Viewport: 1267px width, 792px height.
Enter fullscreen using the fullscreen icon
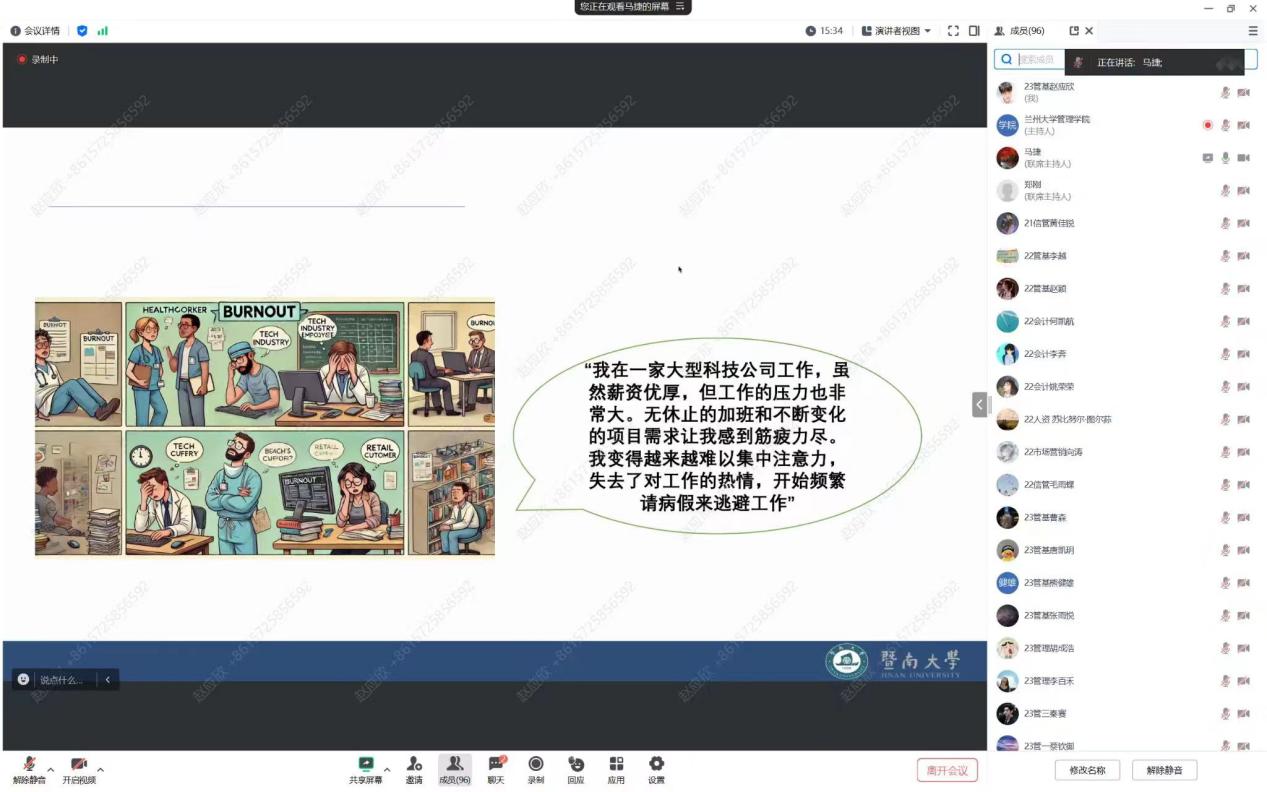[953, 31]
